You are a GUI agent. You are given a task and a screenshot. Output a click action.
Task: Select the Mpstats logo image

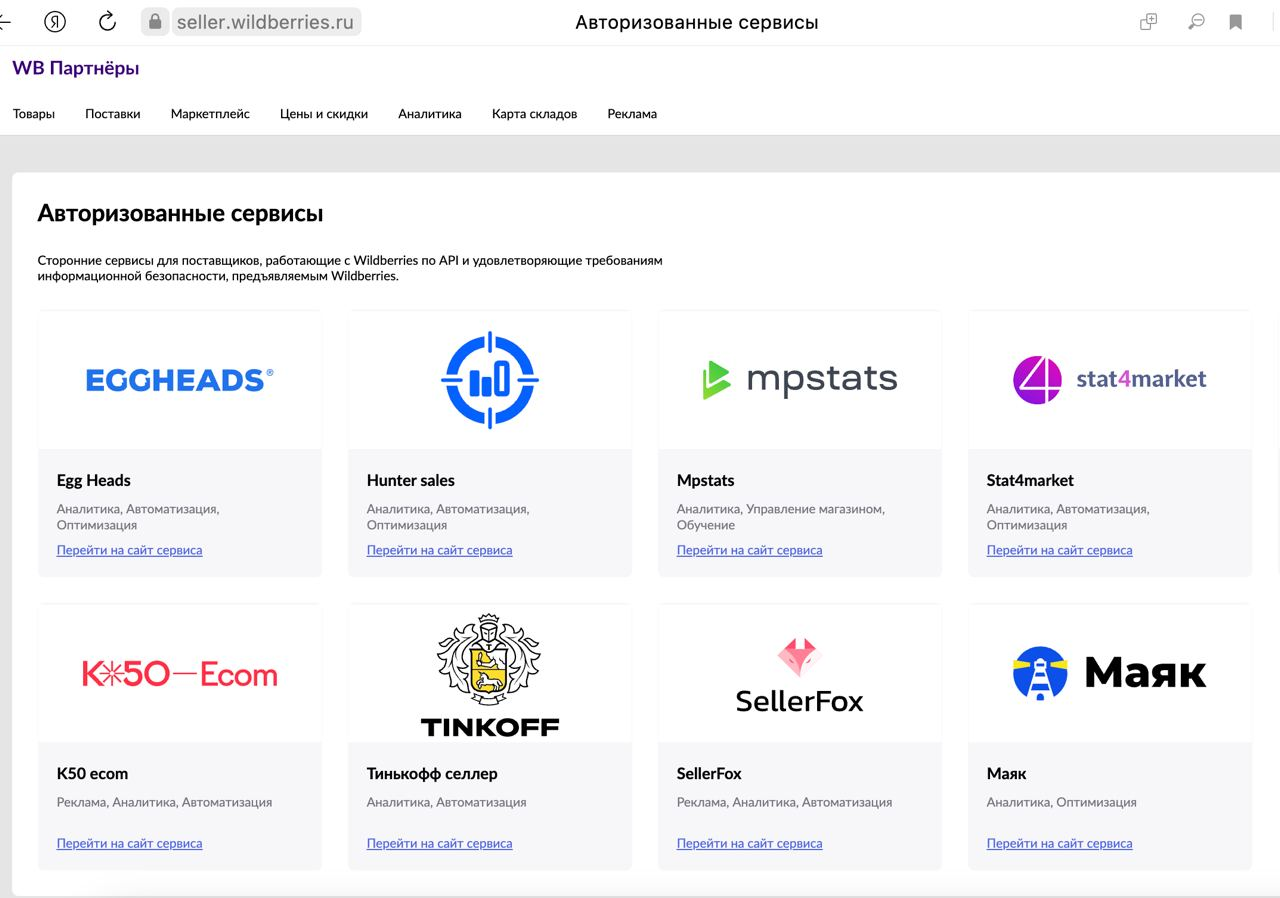point(799,380)
